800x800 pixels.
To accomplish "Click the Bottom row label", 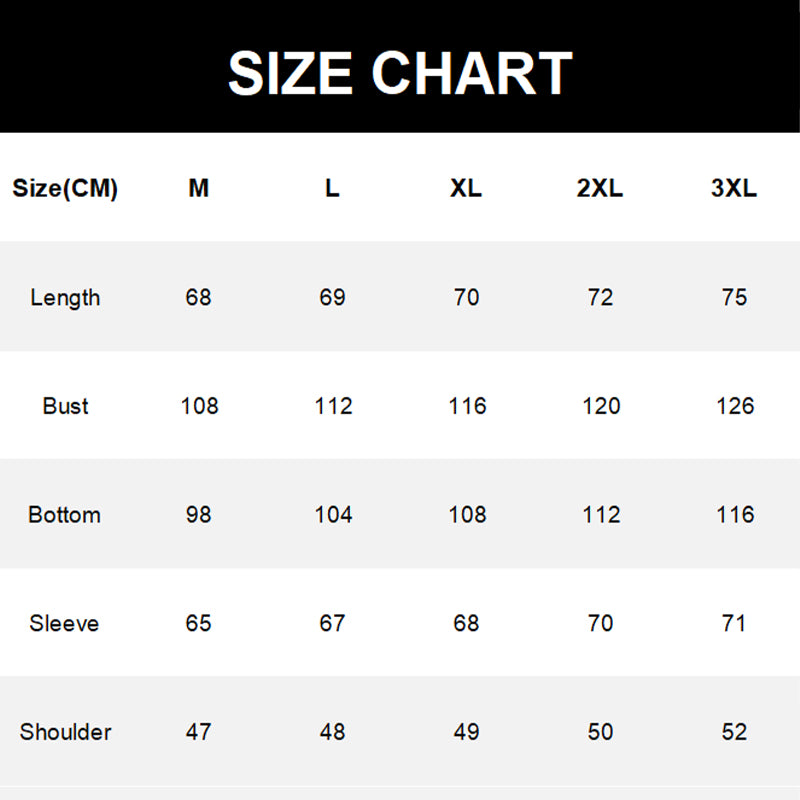I will coord(64,515).
